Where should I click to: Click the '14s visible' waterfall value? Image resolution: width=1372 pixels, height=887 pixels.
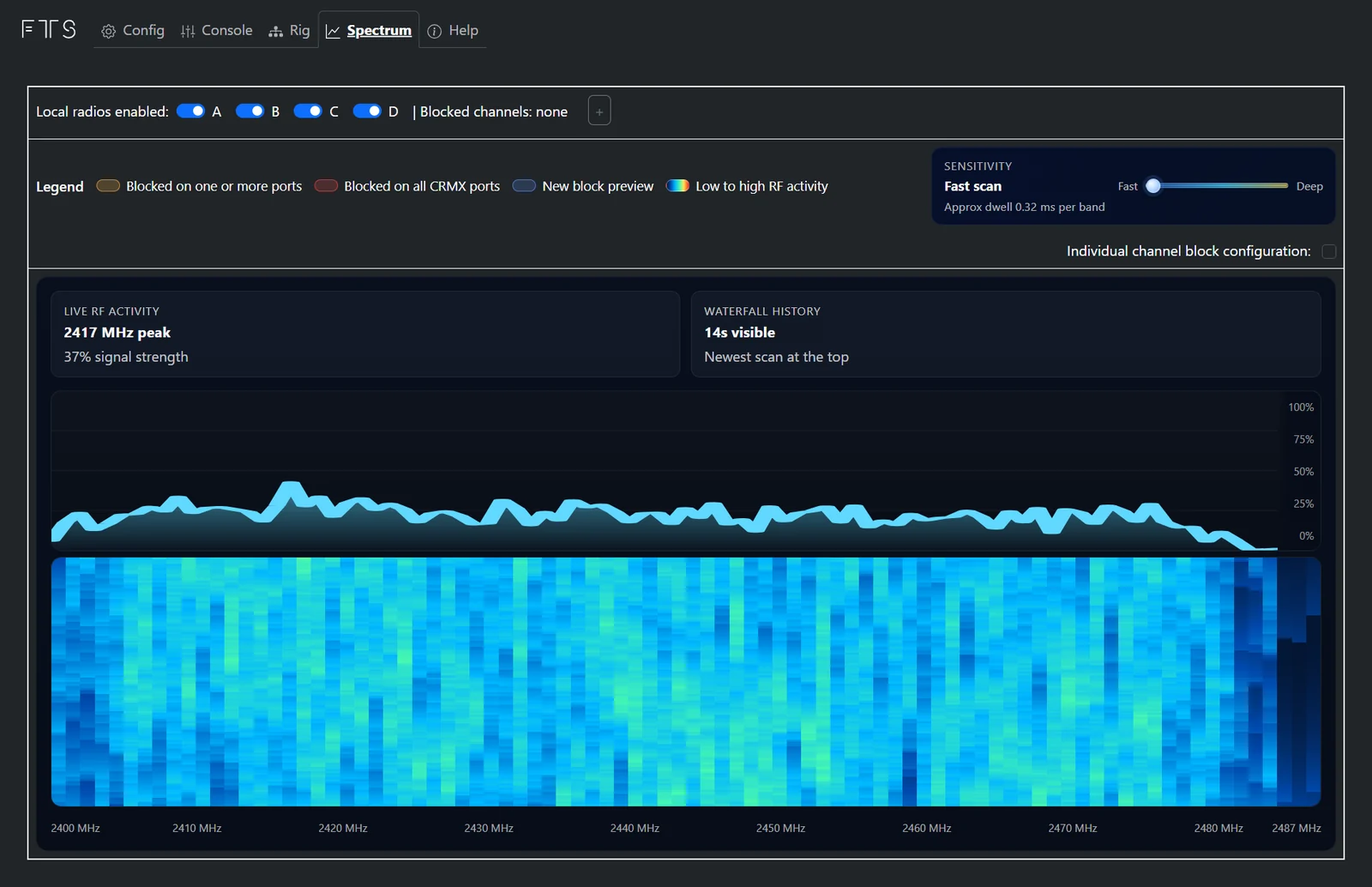point(740,333)
